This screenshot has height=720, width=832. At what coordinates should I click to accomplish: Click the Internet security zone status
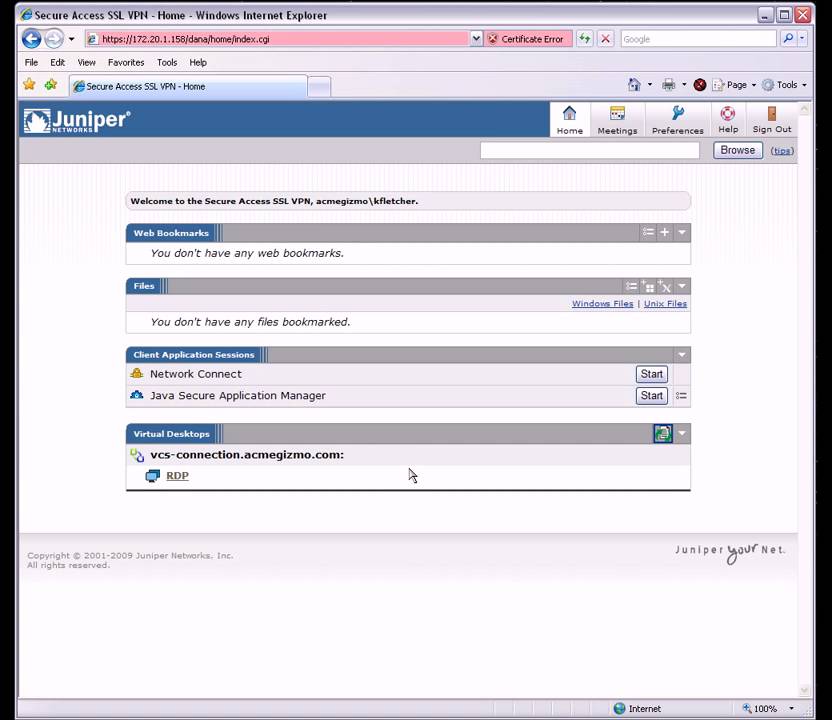pyautogui.click(x=637, y=708)
